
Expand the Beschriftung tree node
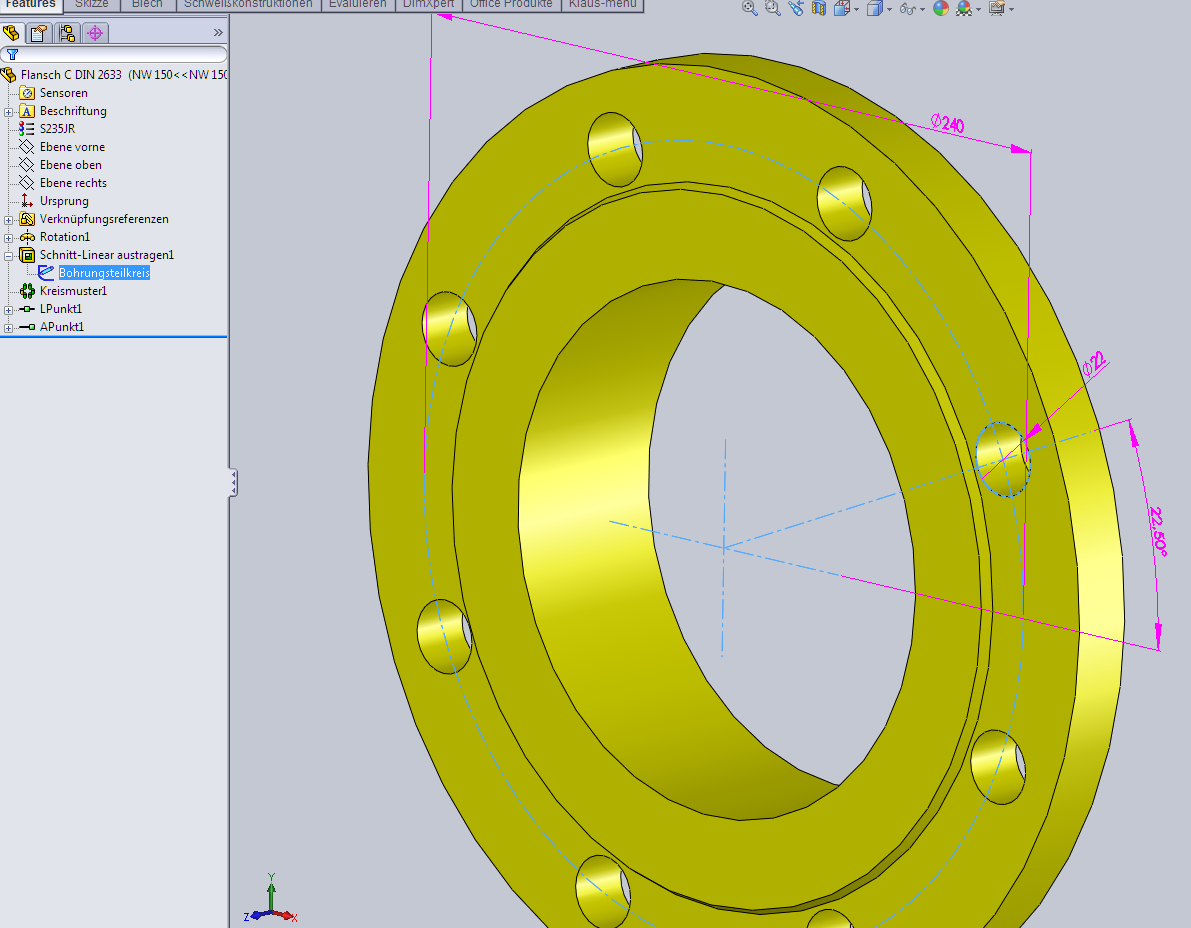click(8, 111)
